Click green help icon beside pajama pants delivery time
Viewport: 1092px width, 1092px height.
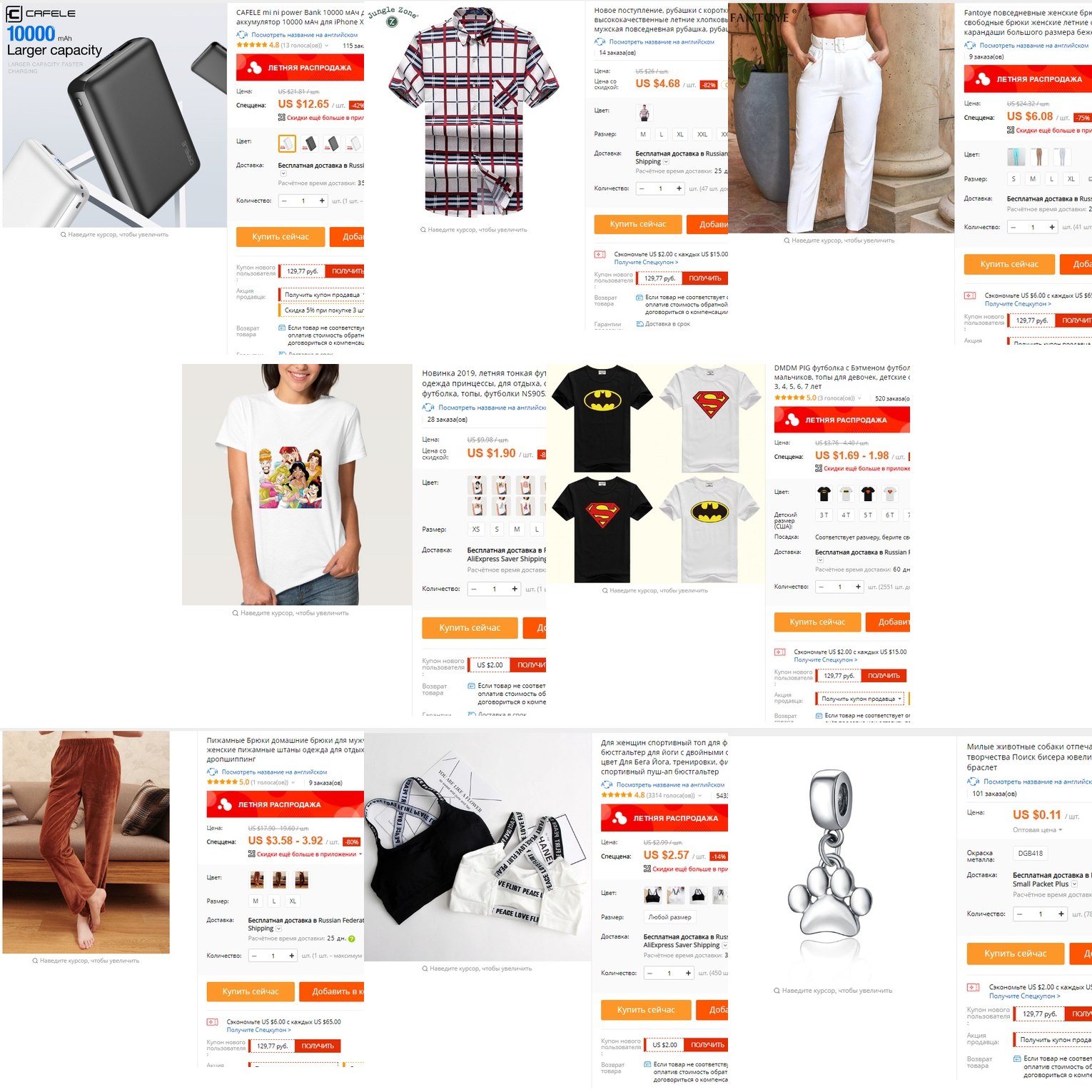point(351,939)
